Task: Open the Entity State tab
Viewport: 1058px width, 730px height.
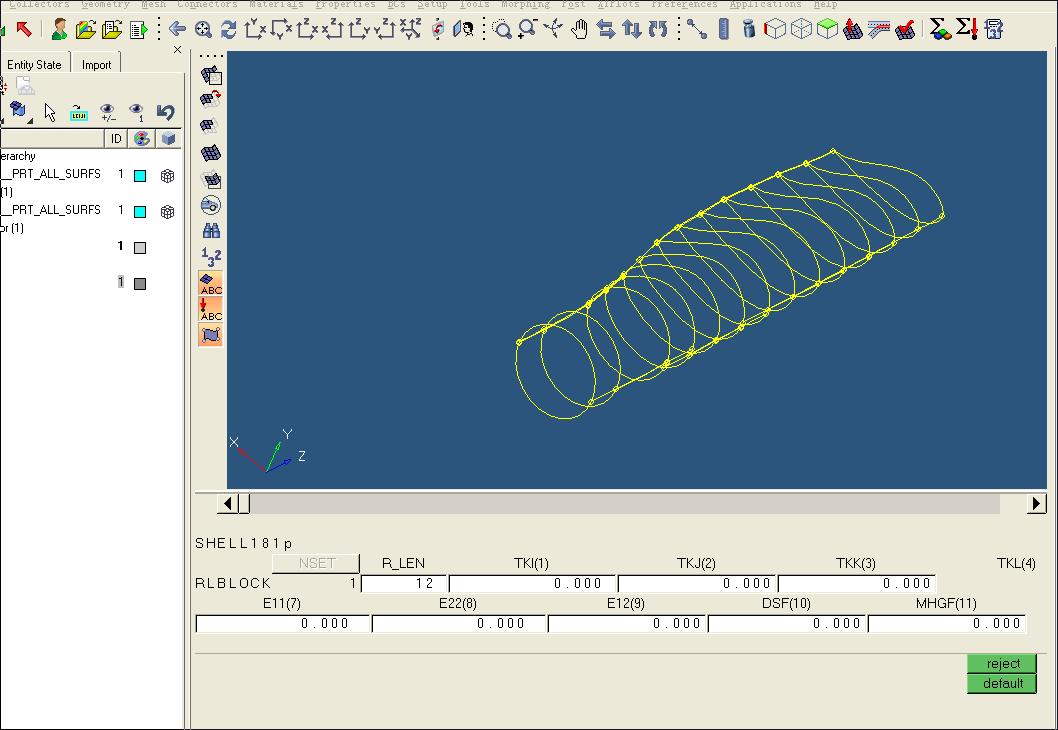Action: click(x=34, y=65)
